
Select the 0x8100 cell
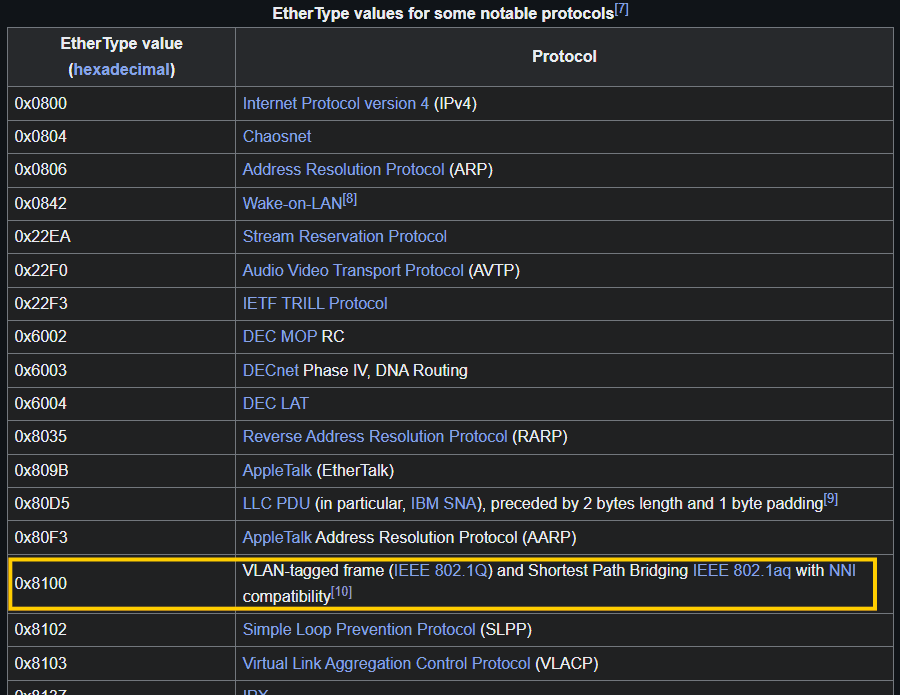click(121, 583)
